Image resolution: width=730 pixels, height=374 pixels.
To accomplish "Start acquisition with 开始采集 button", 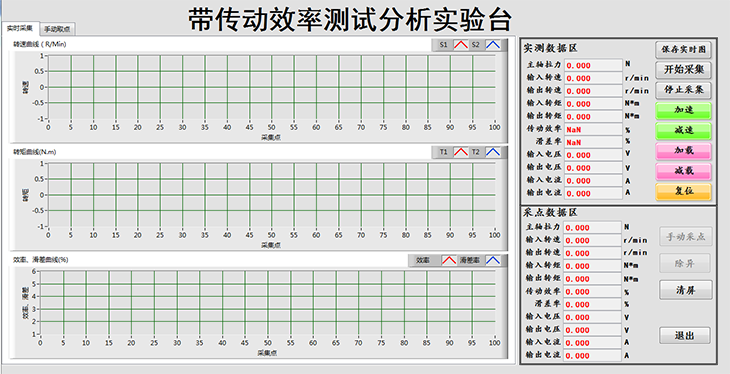I will coord(683,69).
